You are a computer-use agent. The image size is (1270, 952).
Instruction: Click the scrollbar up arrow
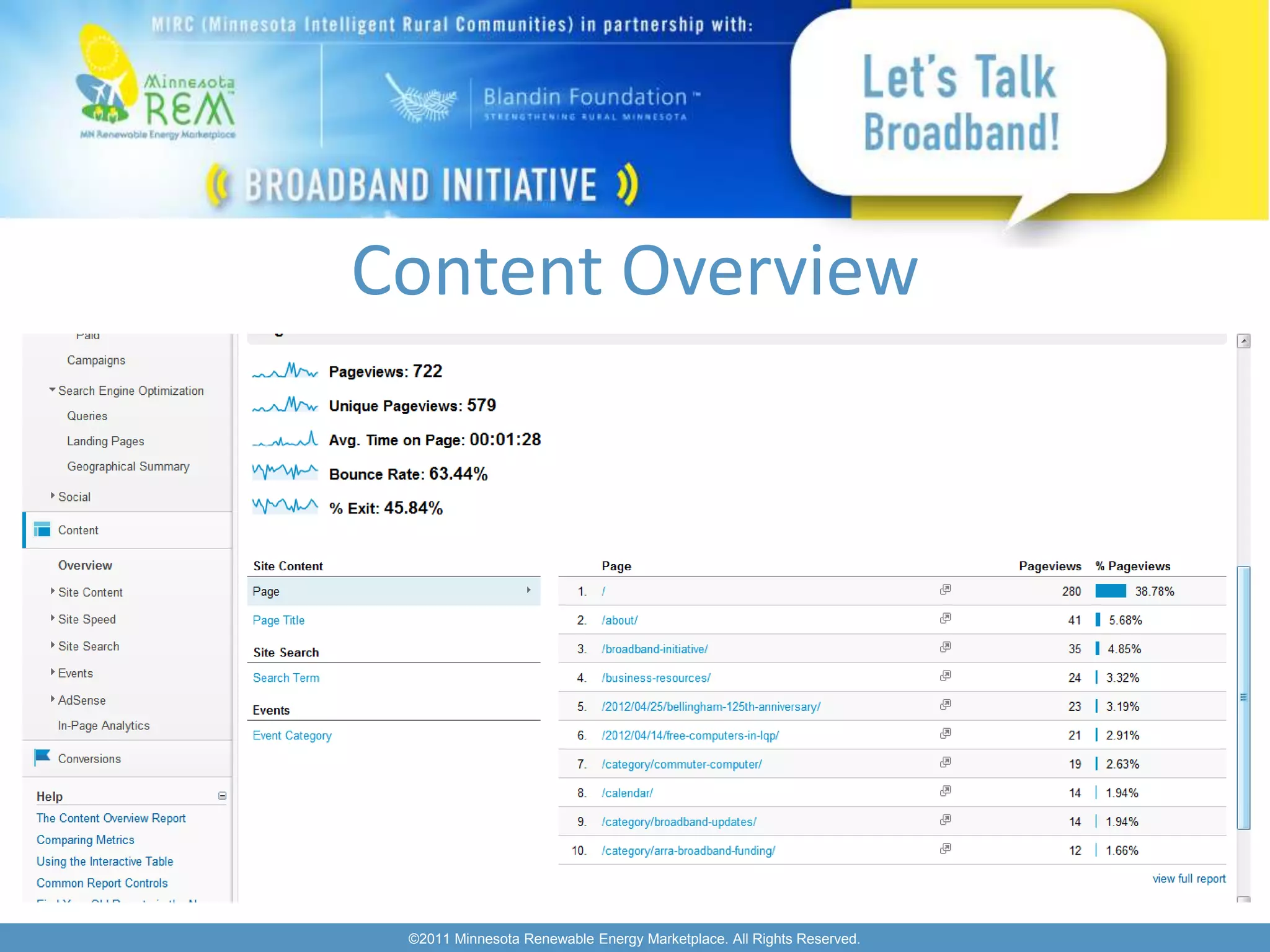coord(1243,341)
